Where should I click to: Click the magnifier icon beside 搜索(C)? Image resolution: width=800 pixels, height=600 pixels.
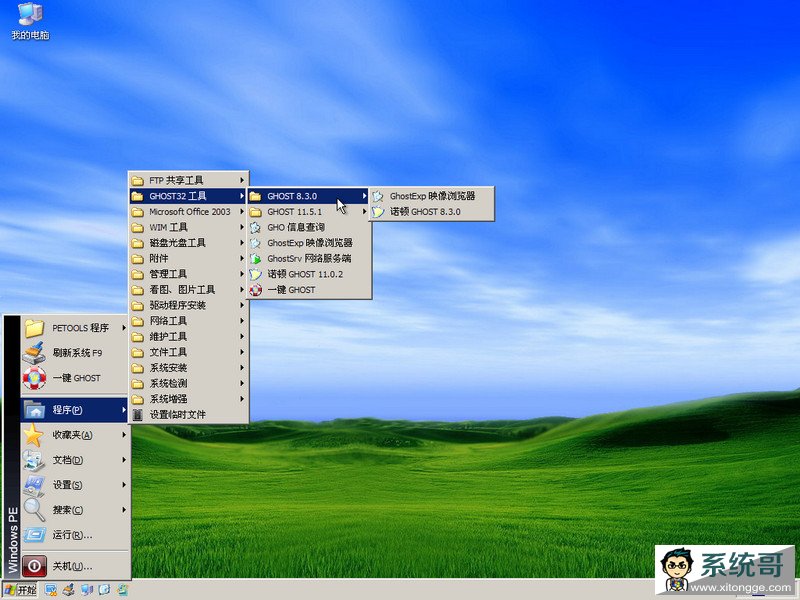point(34,510)
